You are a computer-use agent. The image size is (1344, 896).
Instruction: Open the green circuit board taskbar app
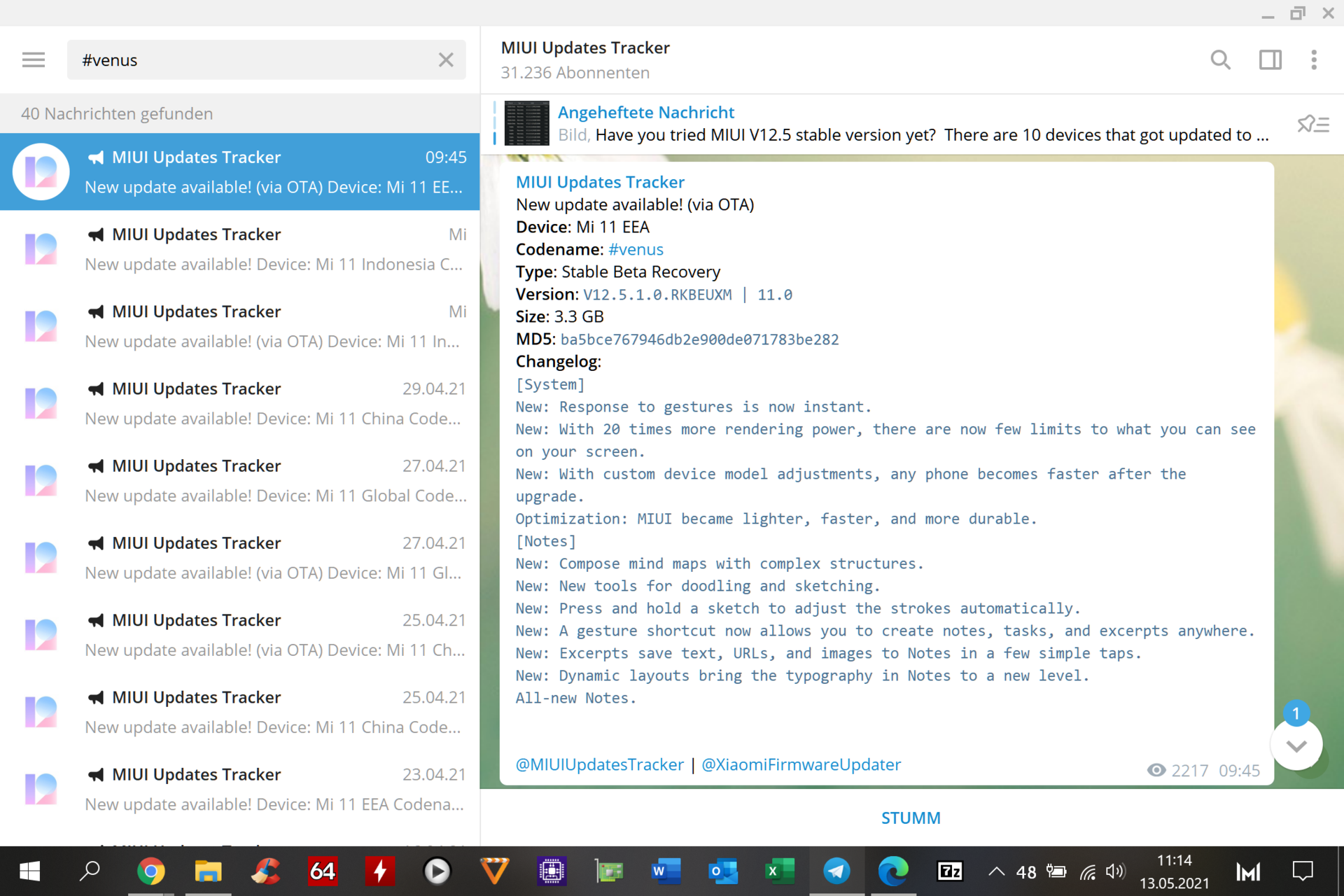610,871
